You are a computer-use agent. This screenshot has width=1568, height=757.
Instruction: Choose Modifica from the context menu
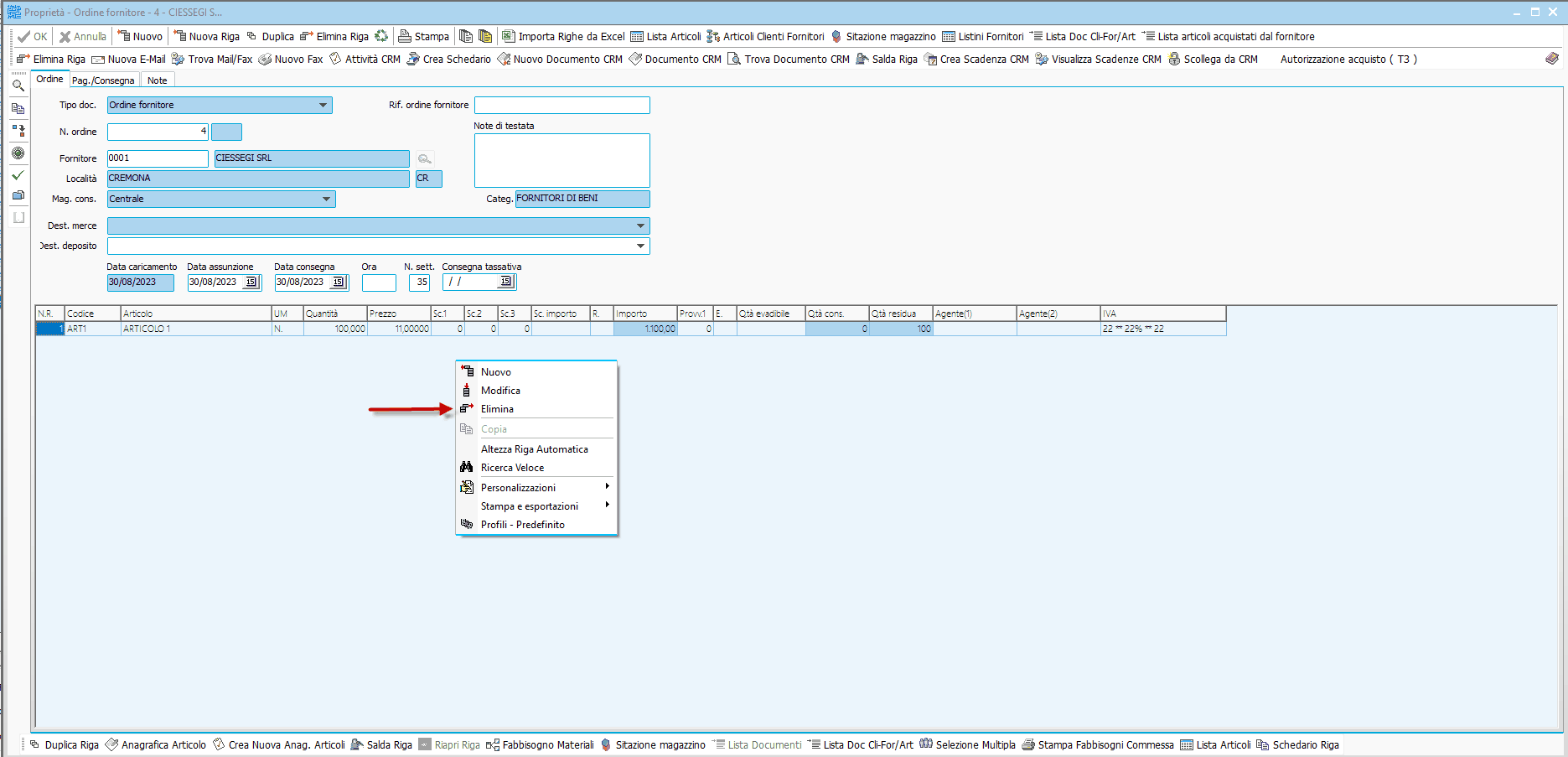point(536,390)
